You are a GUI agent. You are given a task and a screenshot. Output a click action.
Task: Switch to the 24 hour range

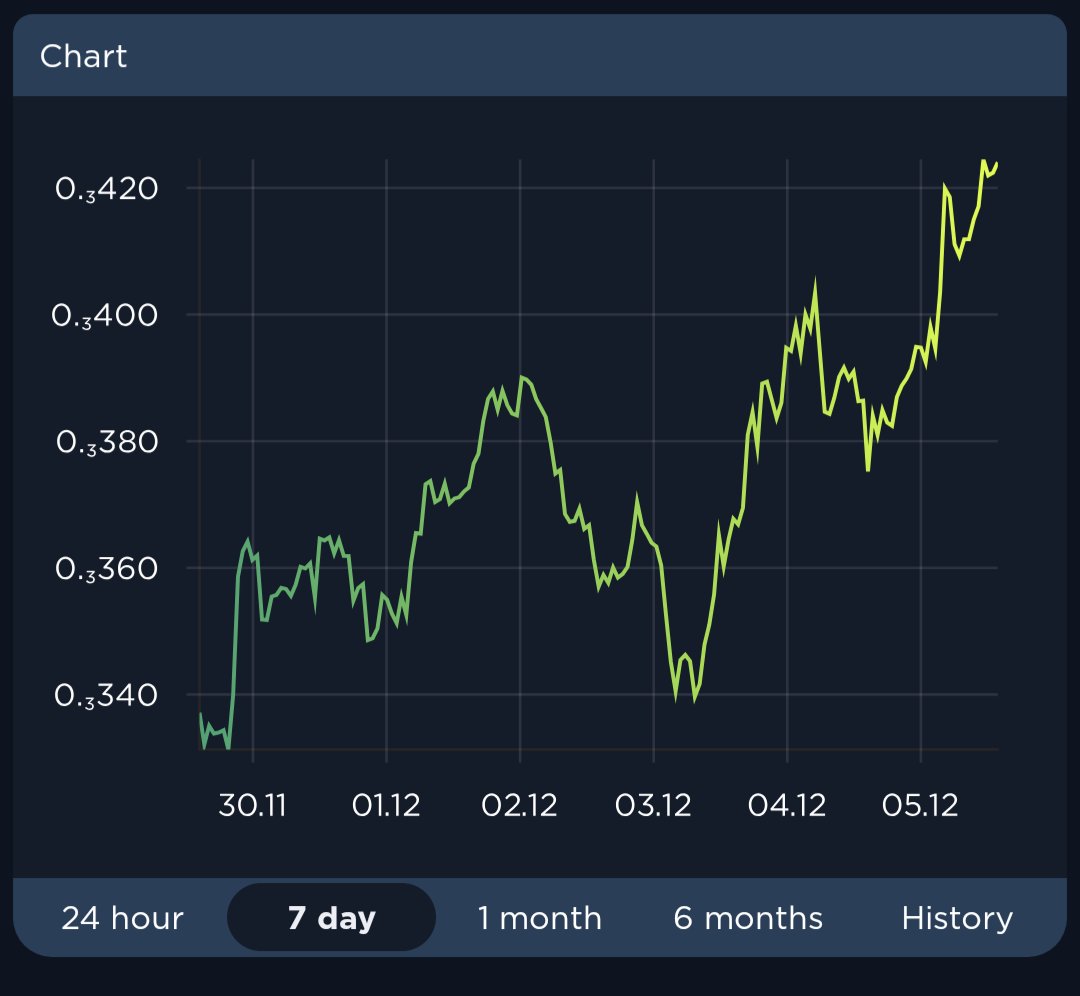pos(123,918)
